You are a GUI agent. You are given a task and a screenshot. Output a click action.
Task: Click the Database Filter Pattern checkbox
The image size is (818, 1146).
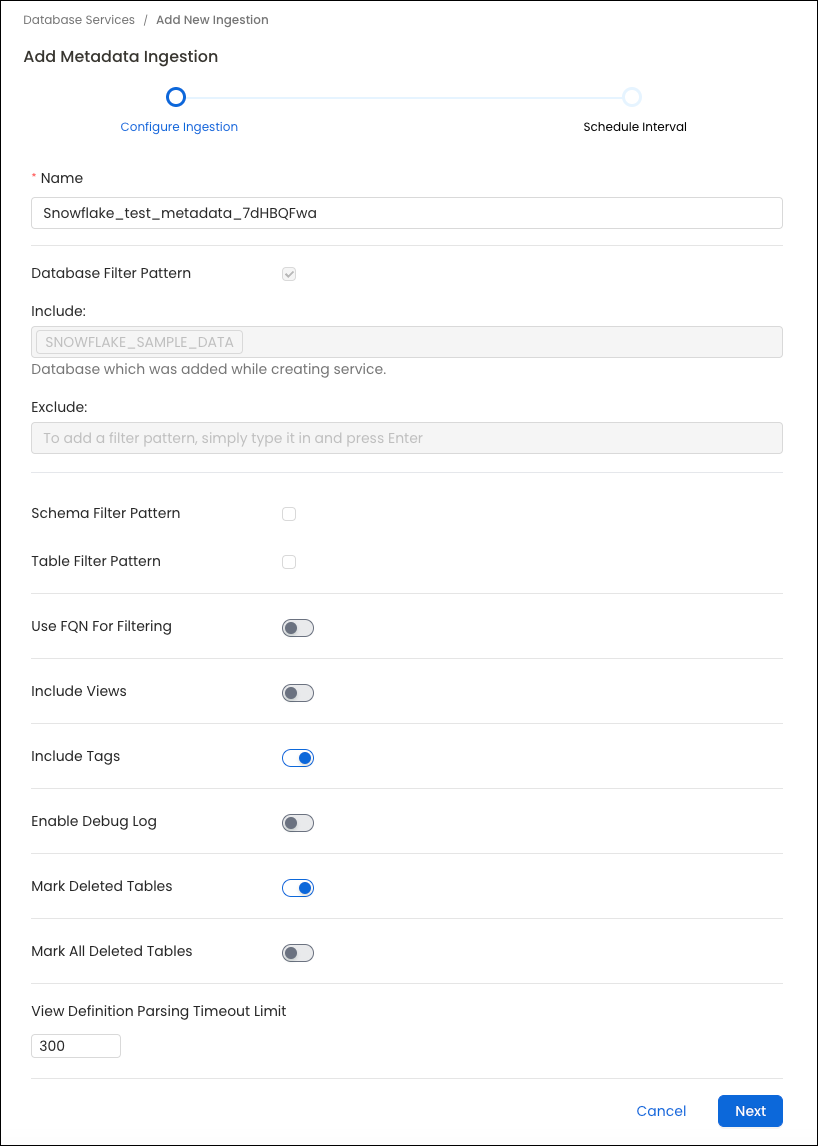[x=289, y=273]
